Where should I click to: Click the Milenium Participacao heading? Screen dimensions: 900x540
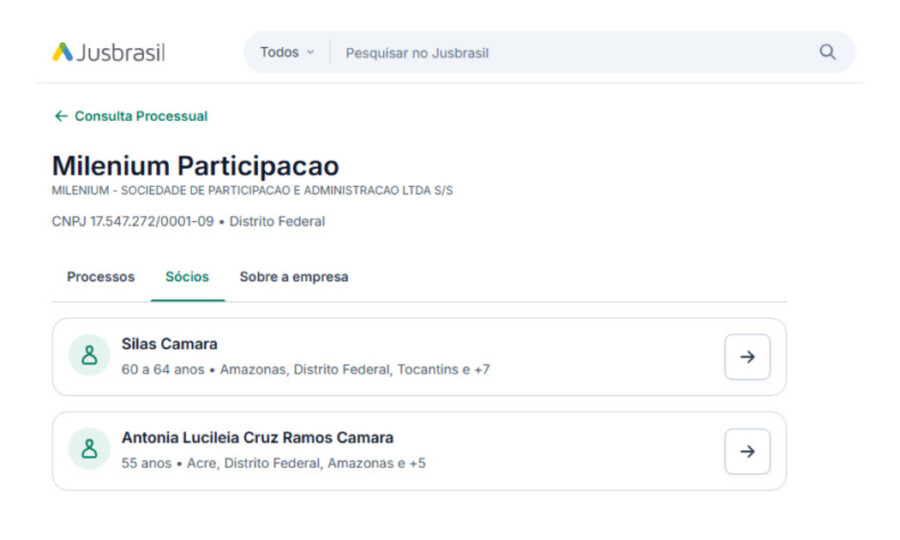click(195, 166)
